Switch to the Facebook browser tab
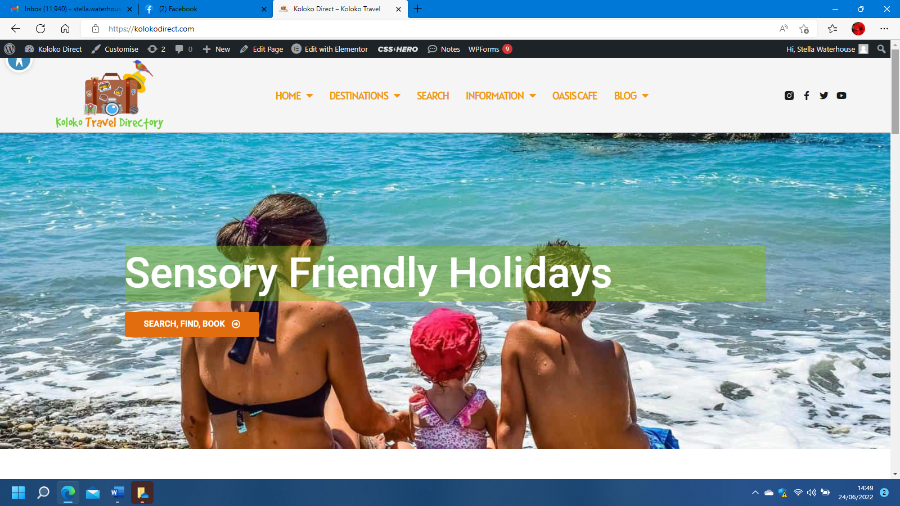The height and width of the screenshot is (506, 900). 205,9
